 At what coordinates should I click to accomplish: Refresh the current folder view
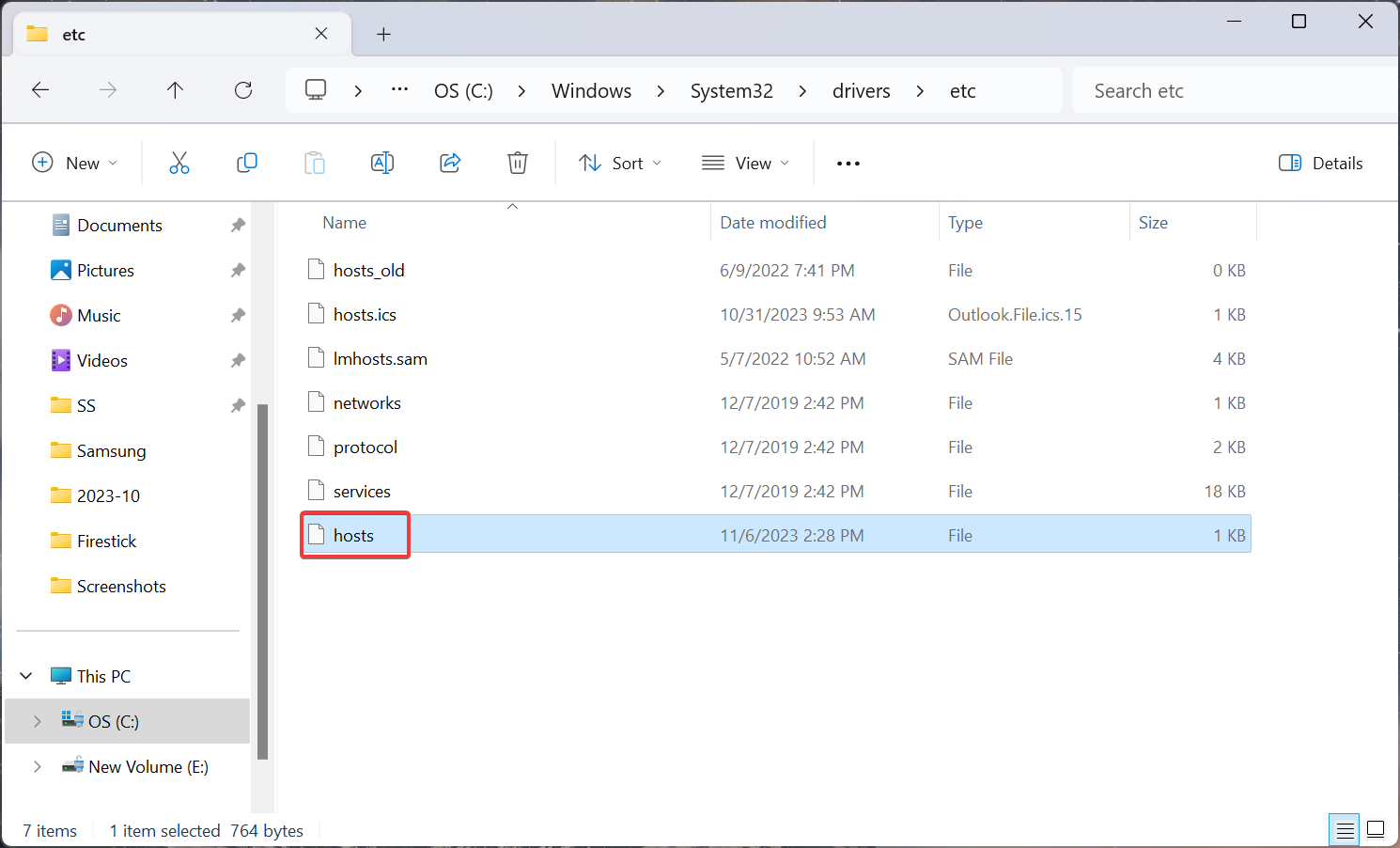pyautogui.click(x=243, y=90)
